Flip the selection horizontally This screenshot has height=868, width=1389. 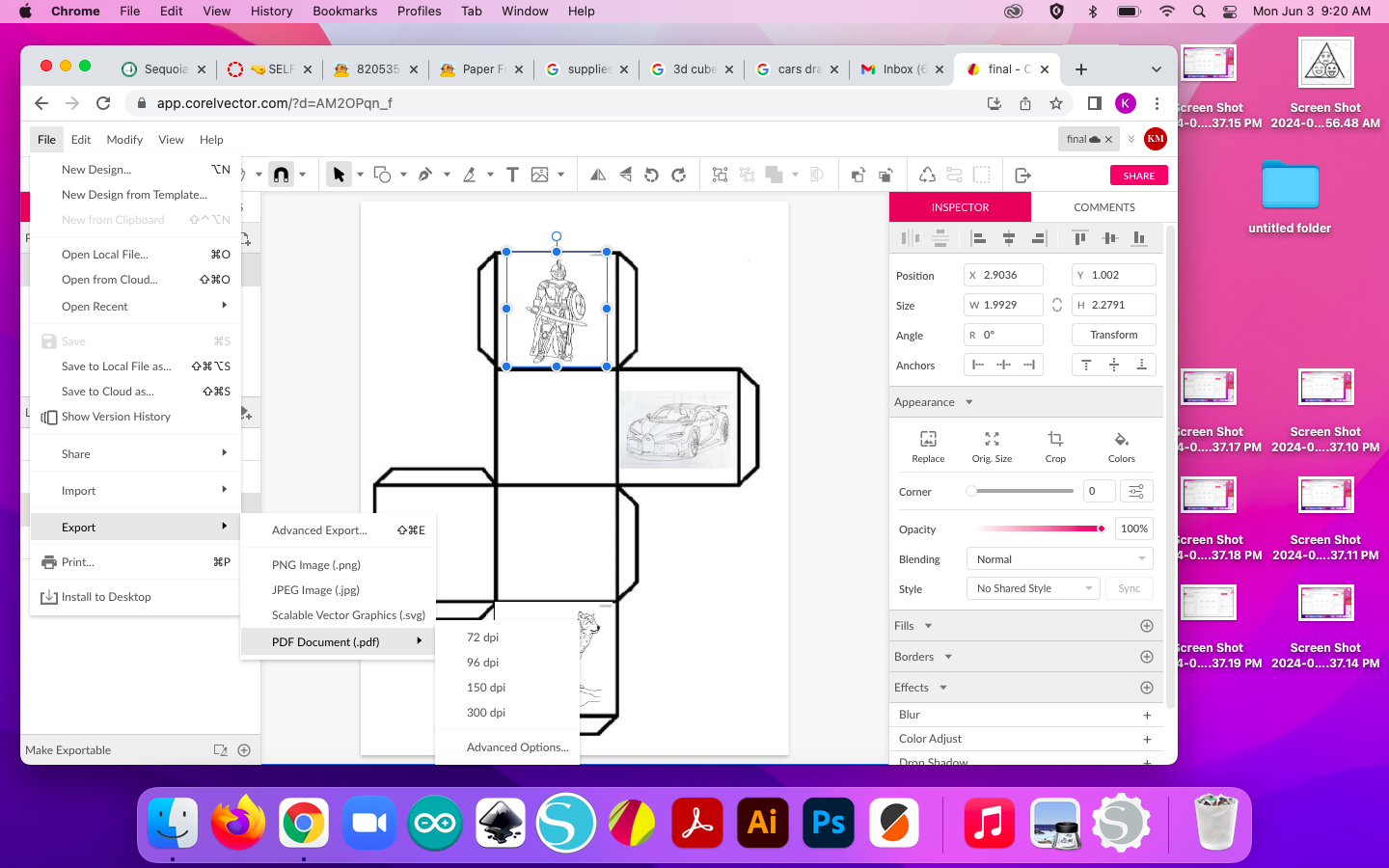[598, 175]
